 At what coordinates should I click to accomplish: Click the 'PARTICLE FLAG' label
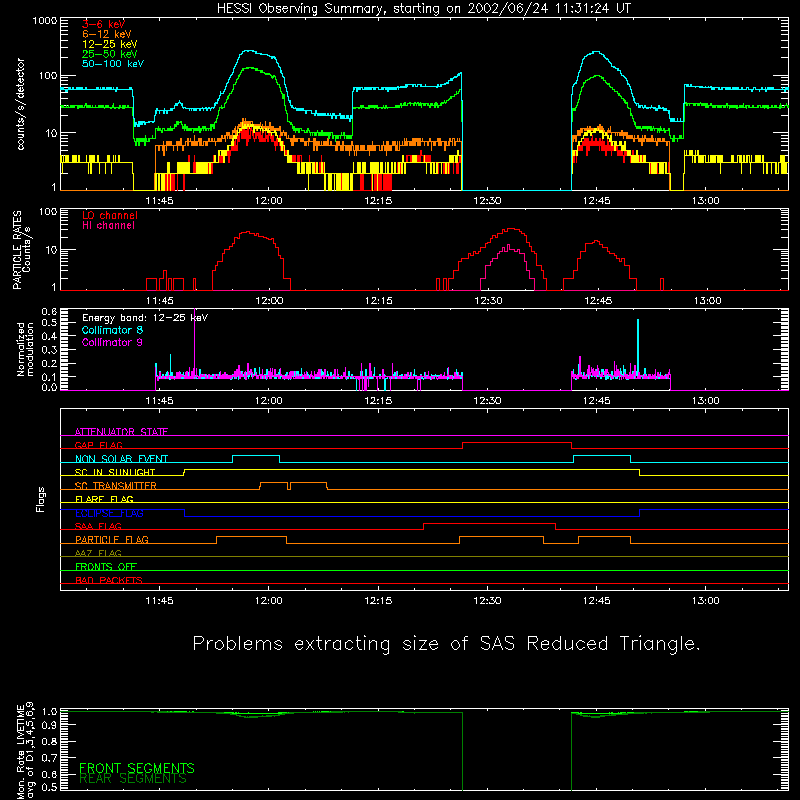tap(112, 539)
